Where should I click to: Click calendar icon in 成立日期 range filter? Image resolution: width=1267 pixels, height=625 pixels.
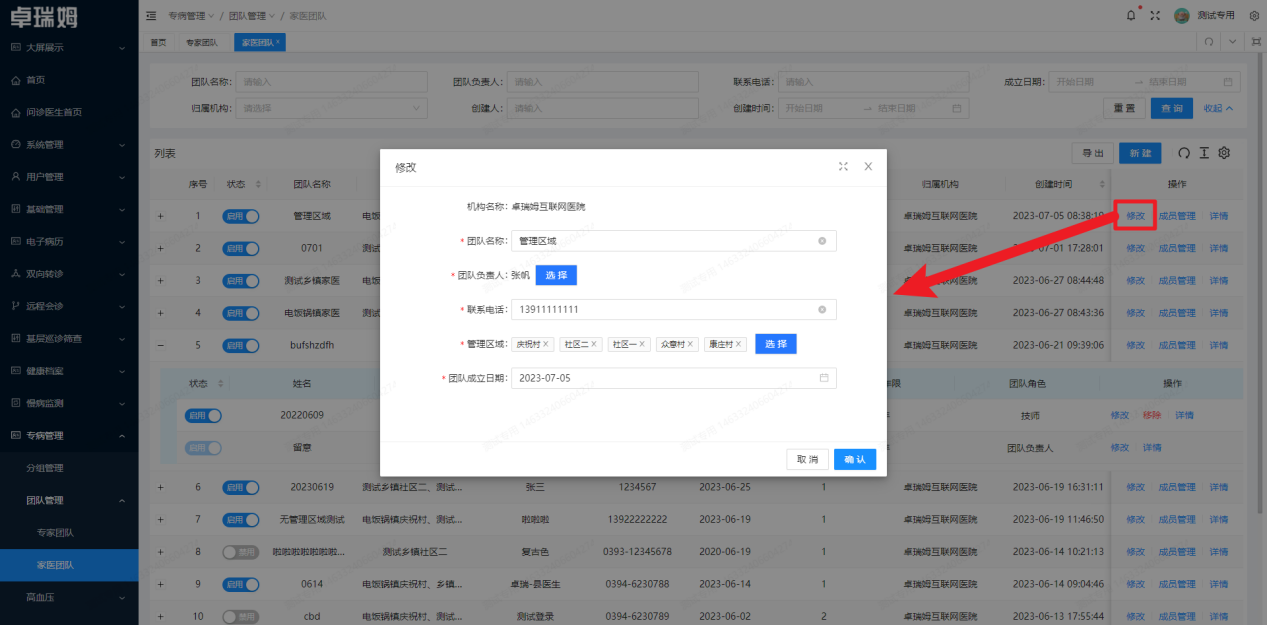point(1228,82)
